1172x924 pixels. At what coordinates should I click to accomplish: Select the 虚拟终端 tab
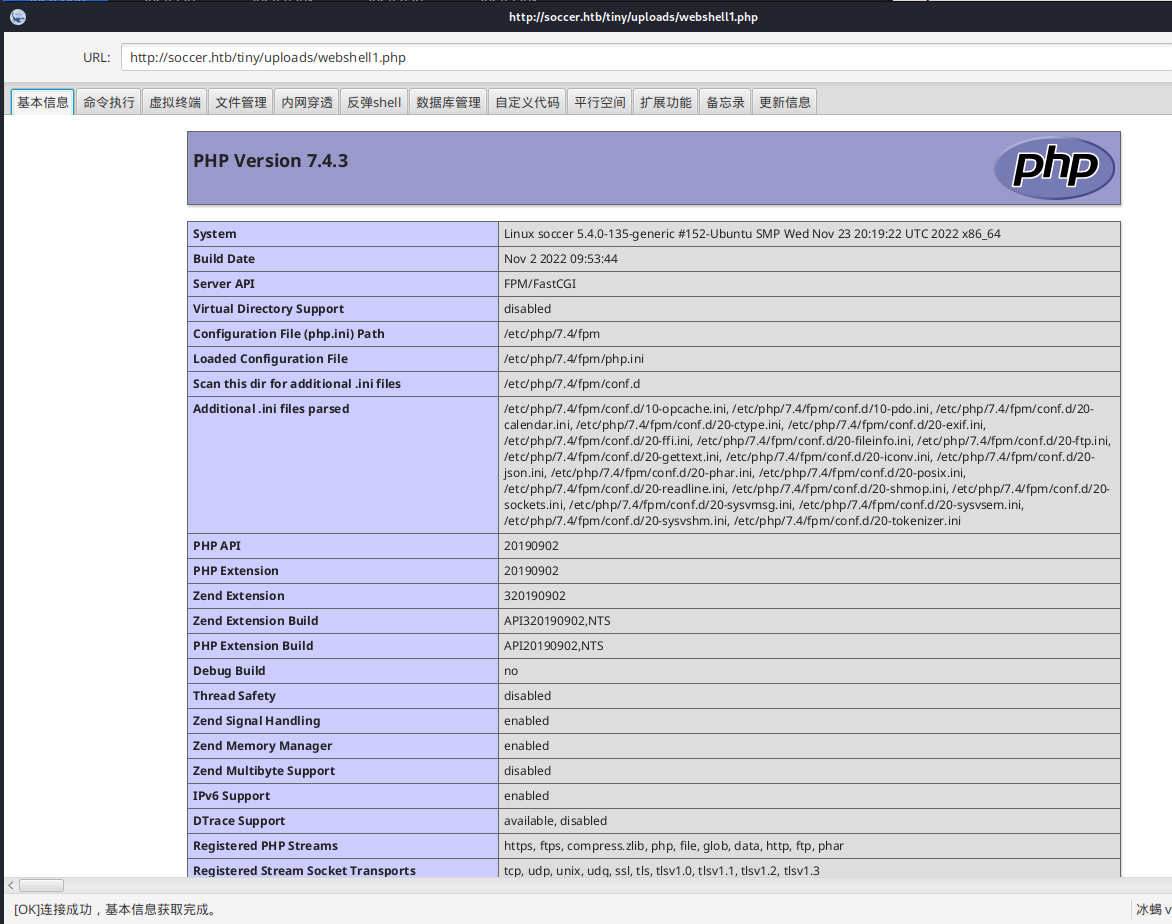point(175,102)
